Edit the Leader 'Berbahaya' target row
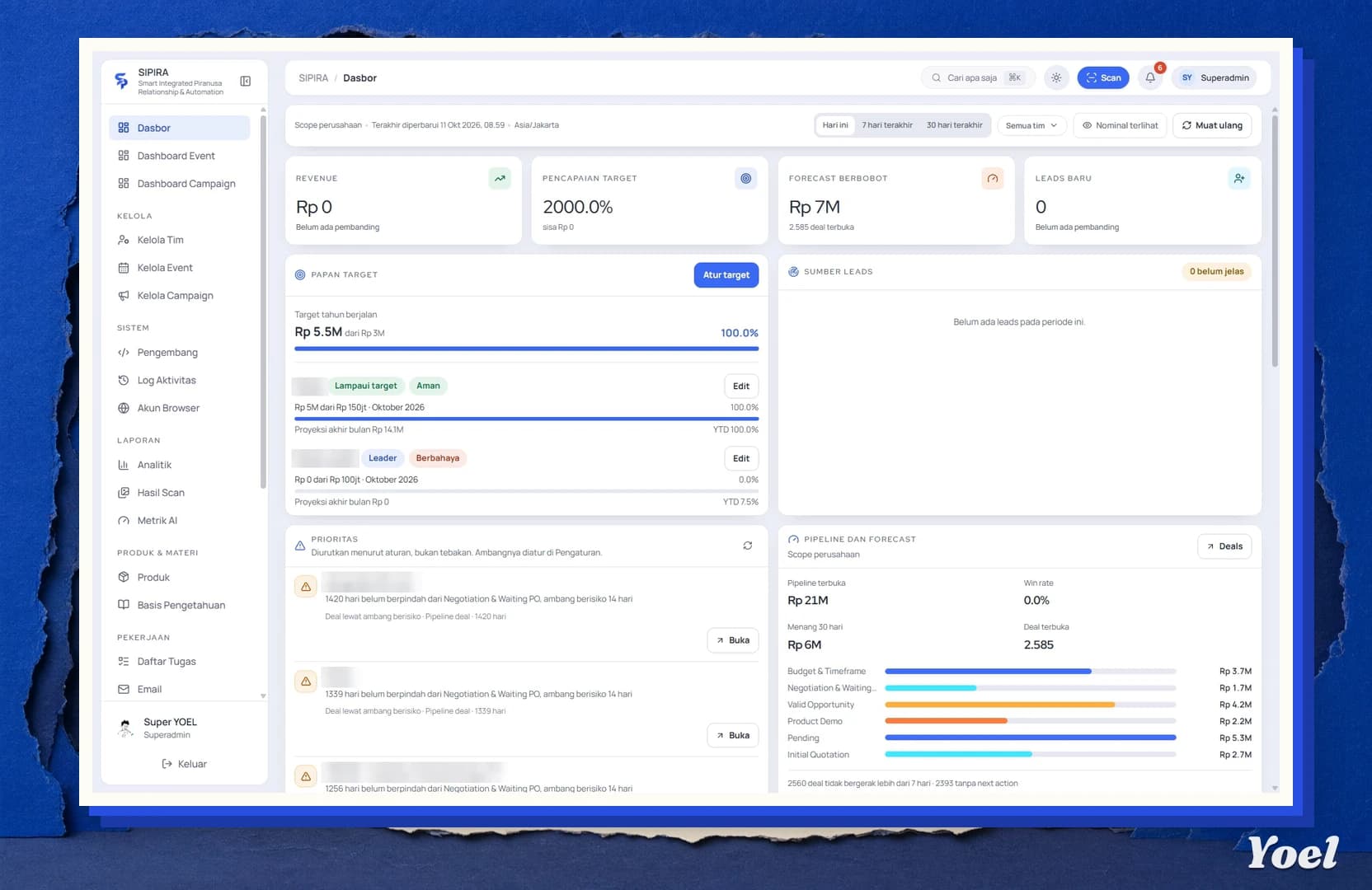The width and height of the screenshot is (1372, 890). 741,458
